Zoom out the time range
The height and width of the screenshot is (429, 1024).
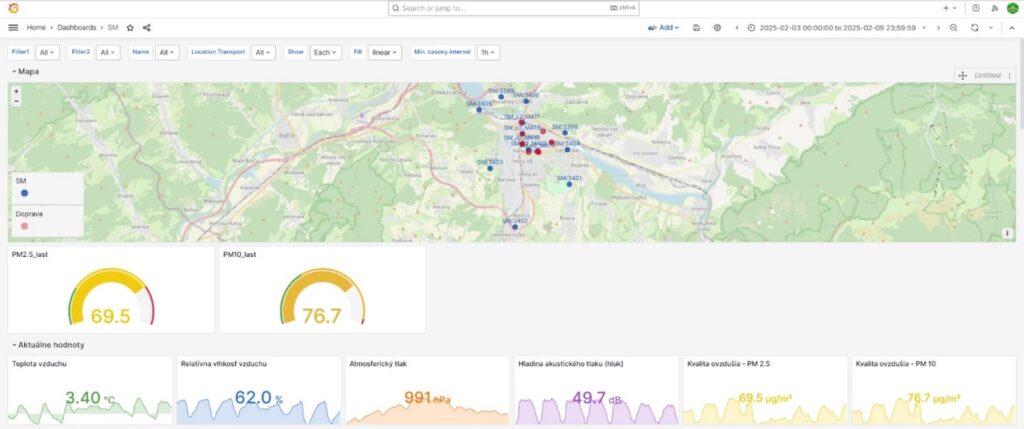[x=953, y=27]
